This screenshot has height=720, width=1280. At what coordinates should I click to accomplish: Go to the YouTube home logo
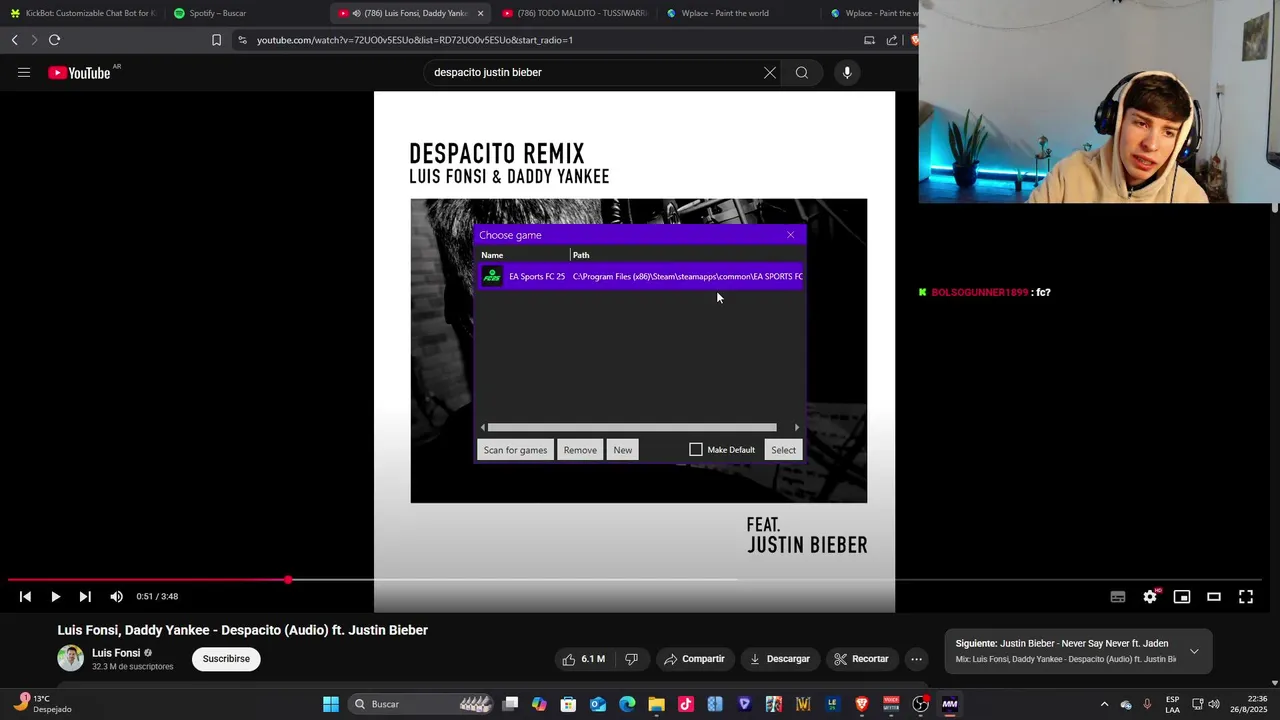point(79,73)
